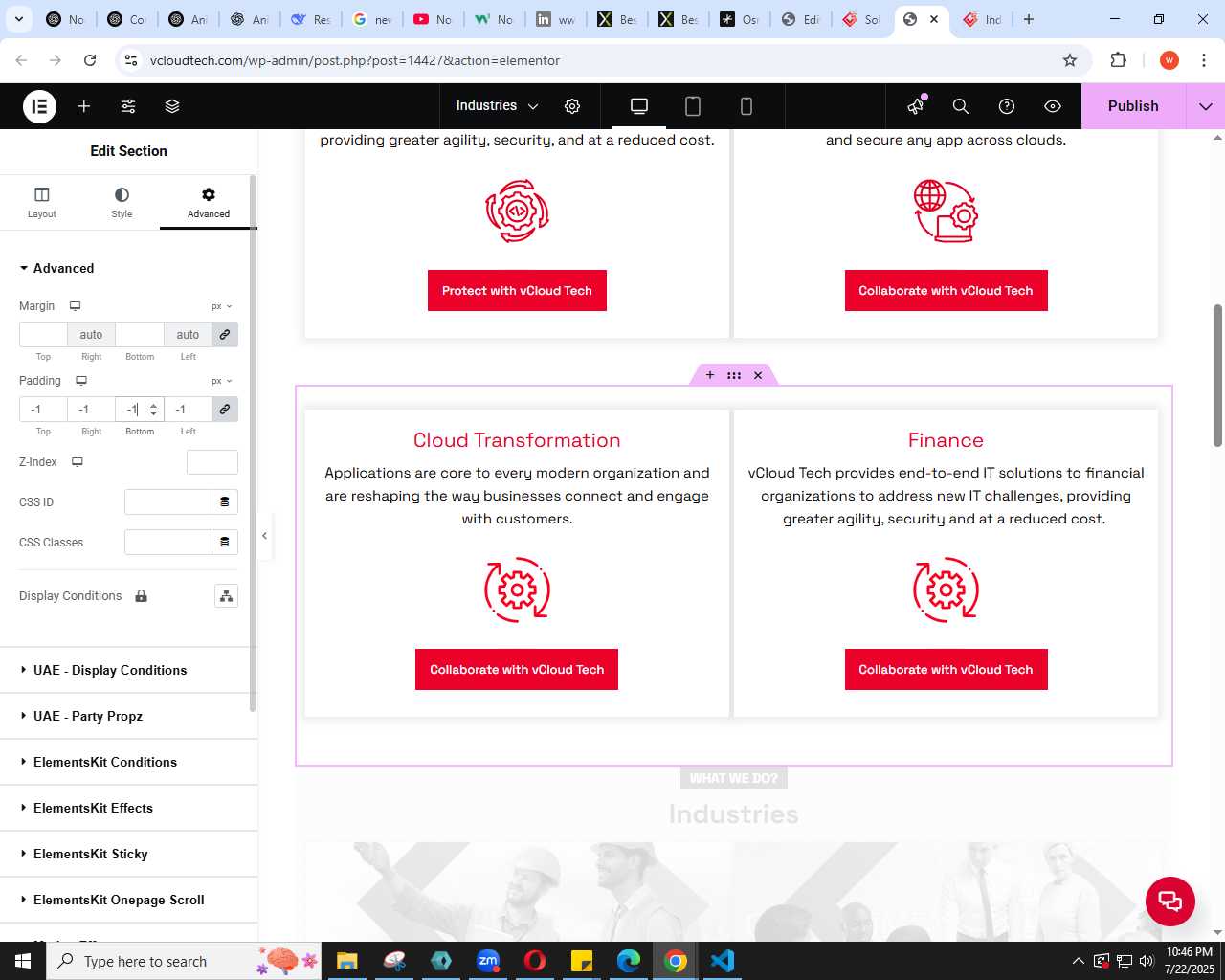
Task: Click the Display Conditions lock icon
Action: (141, 596)
